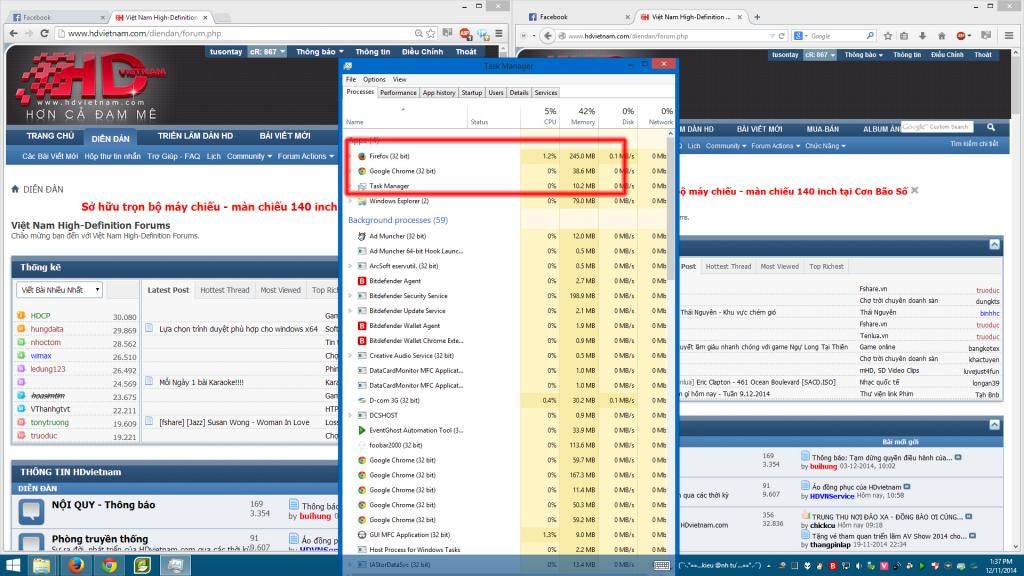
Task: Open Viết Bài Nhiều Nhất combo box
Action: coord(59,290)
